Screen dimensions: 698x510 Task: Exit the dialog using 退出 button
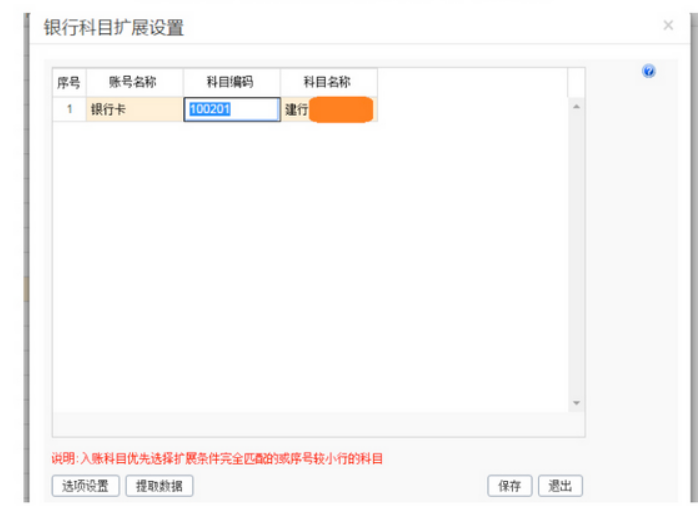point(560,486)
